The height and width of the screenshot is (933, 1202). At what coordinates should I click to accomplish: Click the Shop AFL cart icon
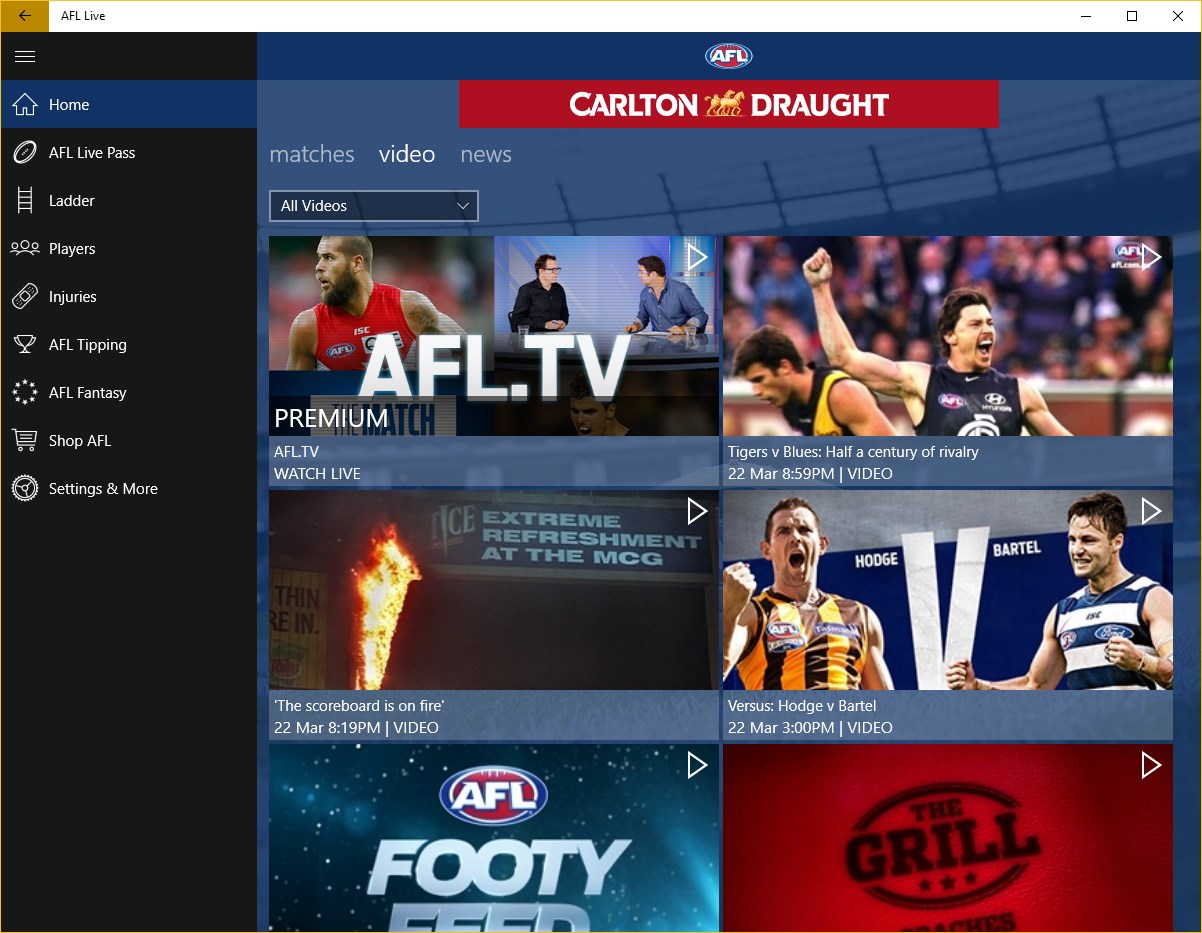(24, 440)
